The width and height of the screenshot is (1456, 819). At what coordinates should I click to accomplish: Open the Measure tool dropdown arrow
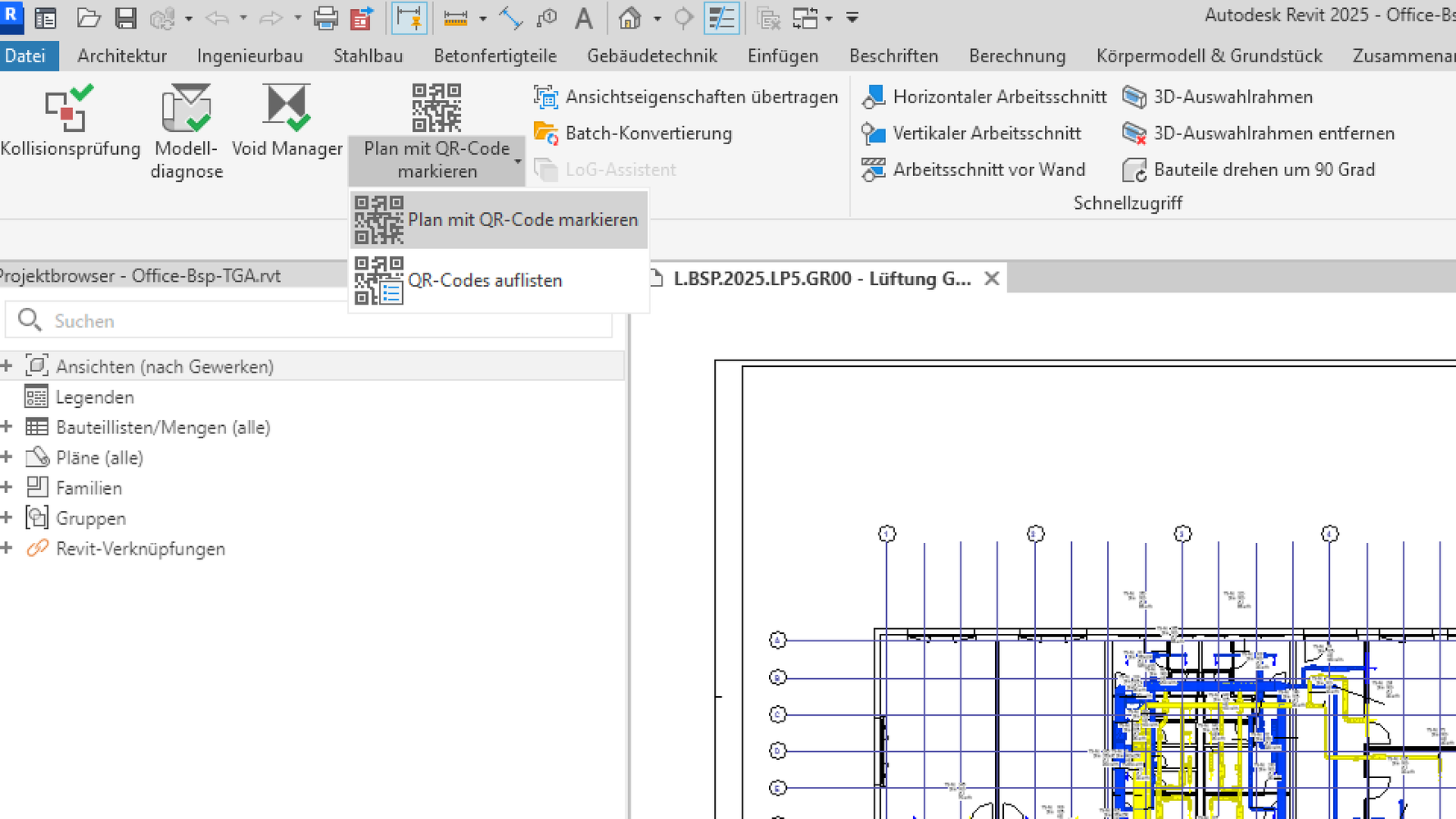click(x=482, y=18)
